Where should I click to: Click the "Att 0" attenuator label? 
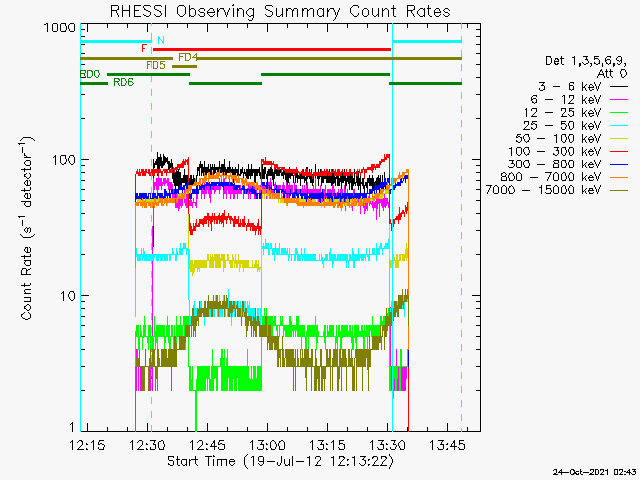(612, 74)
